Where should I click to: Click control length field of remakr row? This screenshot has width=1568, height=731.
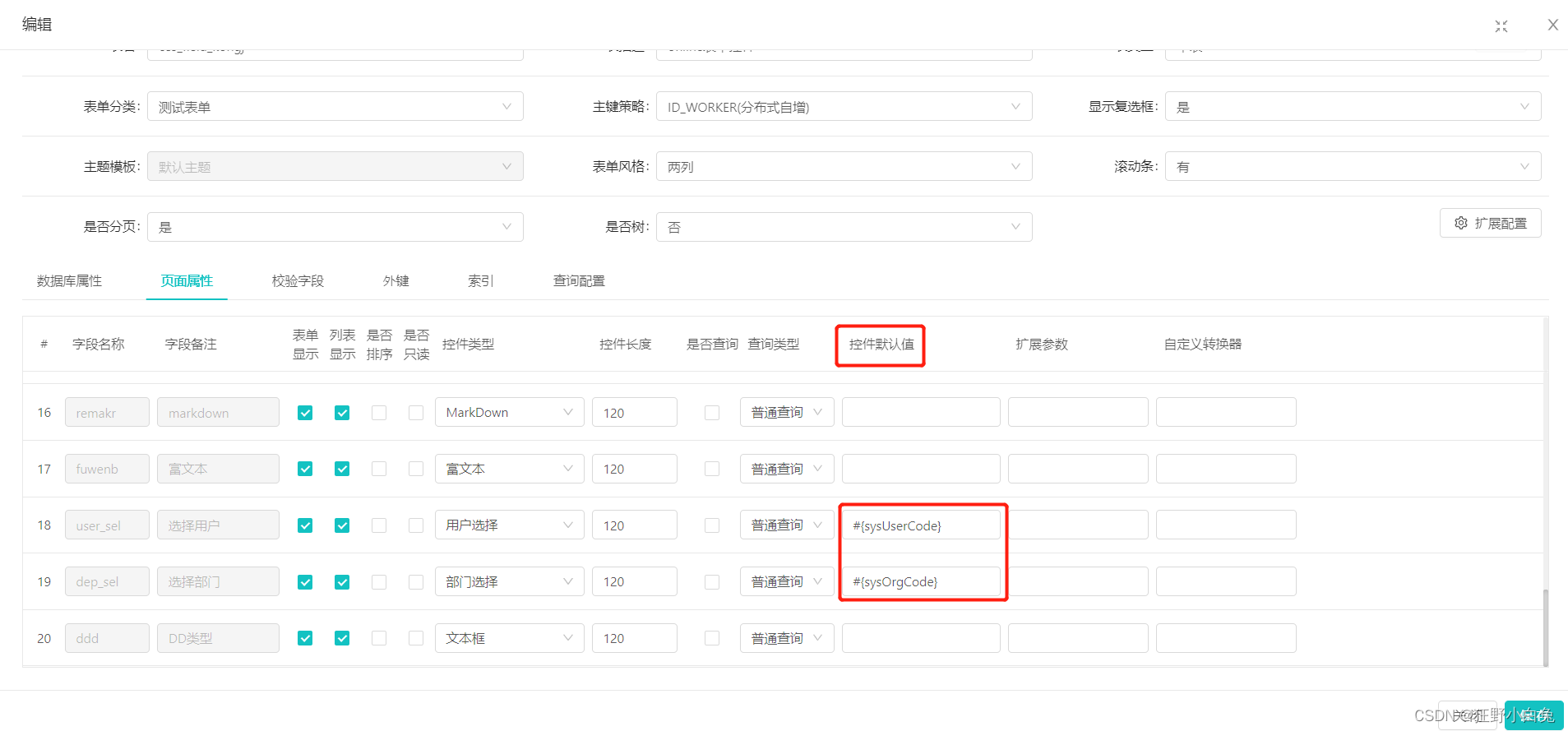tap(635, 412)
